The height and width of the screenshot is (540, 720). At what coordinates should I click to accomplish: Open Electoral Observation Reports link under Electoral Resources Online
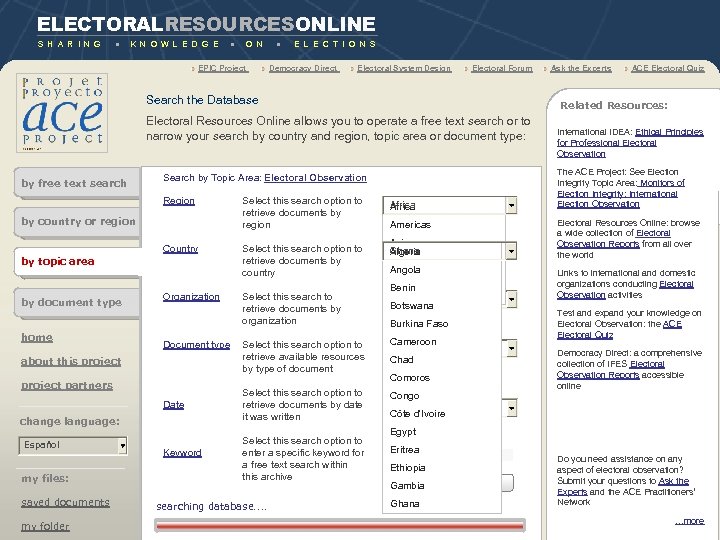(613, 239)
